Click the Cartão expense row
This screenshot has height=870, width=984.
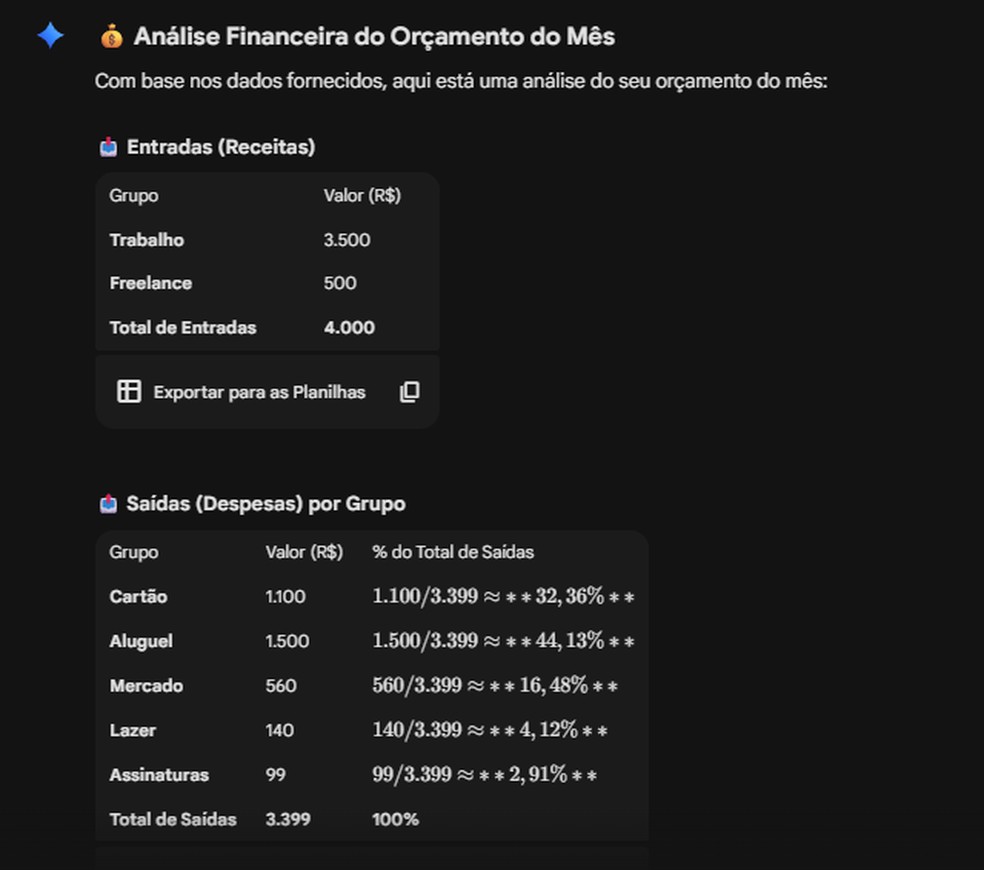[x=137, y=596]
